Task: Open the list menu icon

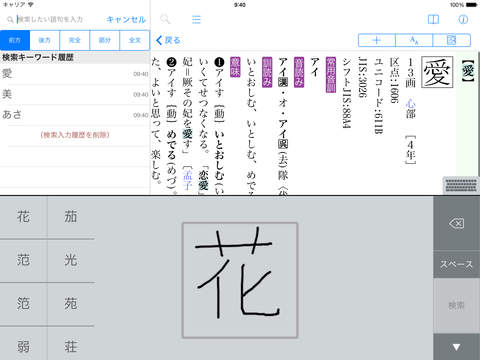Action: point(196,19)
